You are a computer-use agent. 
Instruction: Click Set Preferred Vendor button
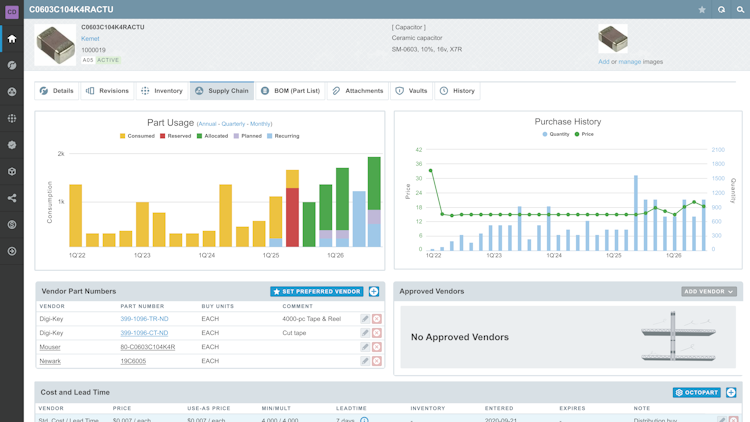[317, 291]
